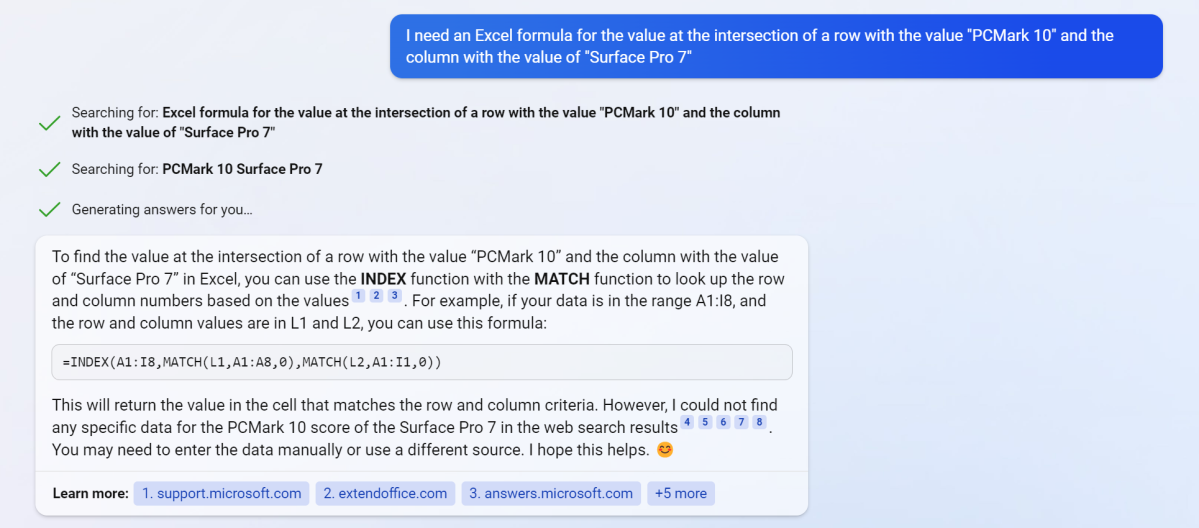Click the checkmark beside the first search query
This screenshot has width=1199, height=528.
pos(49,123)
